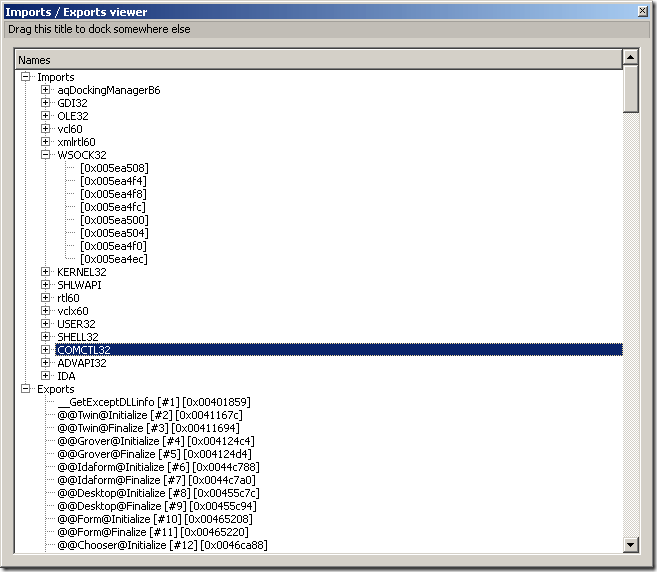The width and height of the screenshot is (657, 572).
Task: Collapse the WSOCK32 import node
Action: (46, 155)
